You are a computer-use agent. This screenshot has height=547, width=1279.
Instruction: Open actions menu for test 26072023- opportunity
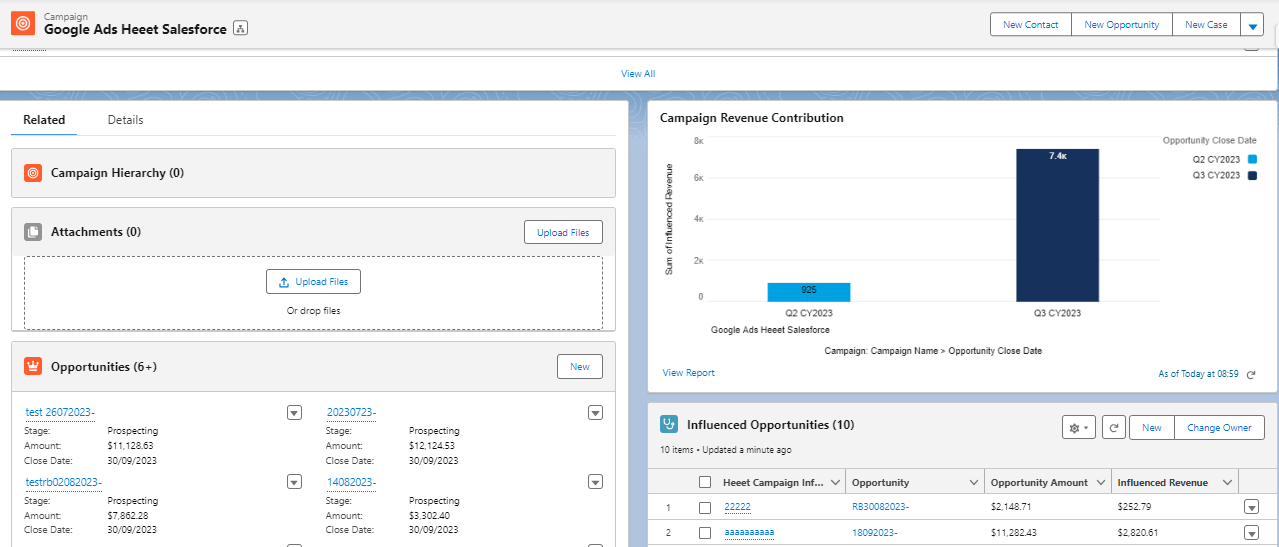click(x=294, y=412)
